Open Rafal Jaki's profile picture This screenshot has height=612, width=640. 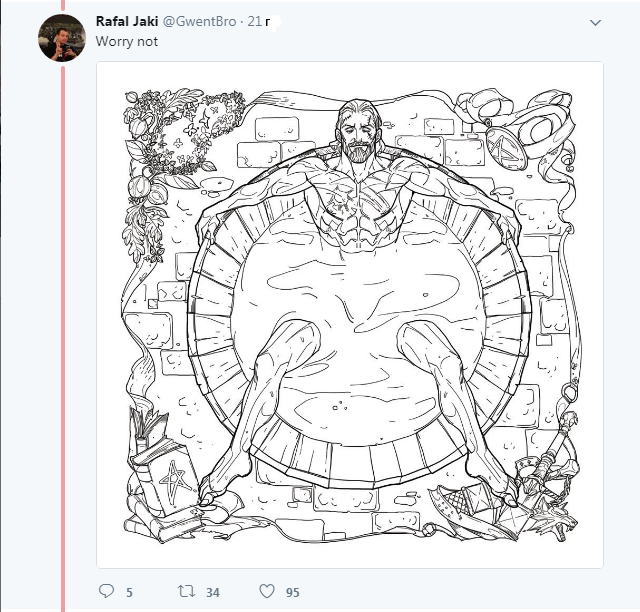coord(60,36)
